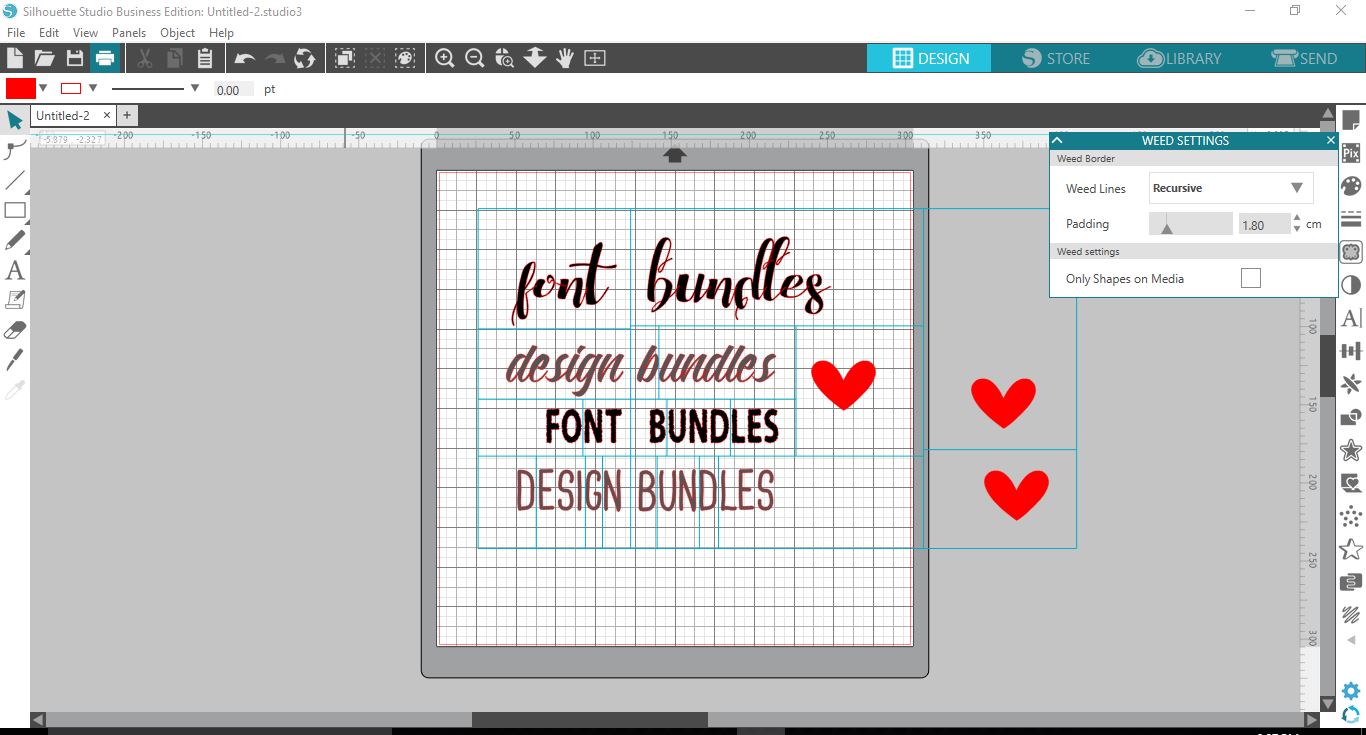Choose the Edit Points tool
1366x735 pixels.
point(15,151)
